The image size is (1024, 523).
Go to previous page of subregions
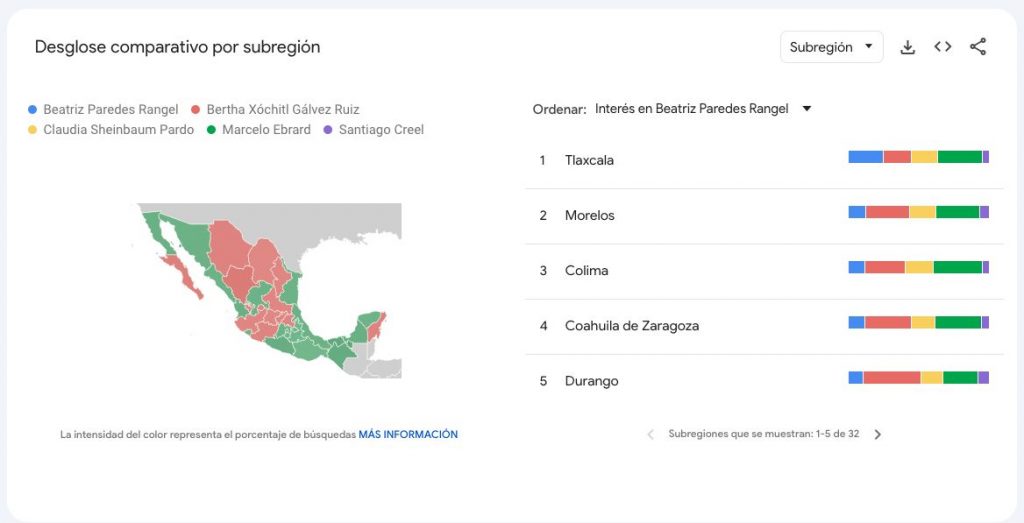click(x=650, y=435)
